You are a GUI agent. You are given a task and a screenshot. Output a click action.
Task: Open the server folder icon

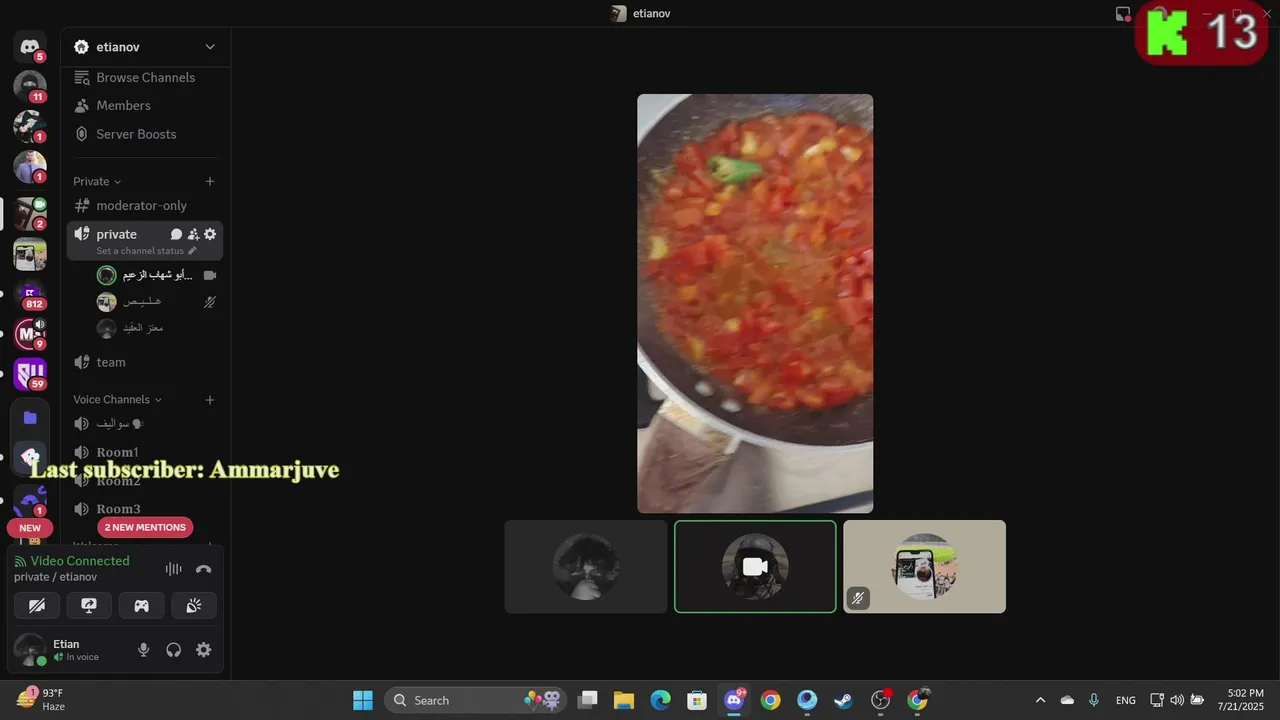[30, 418]
